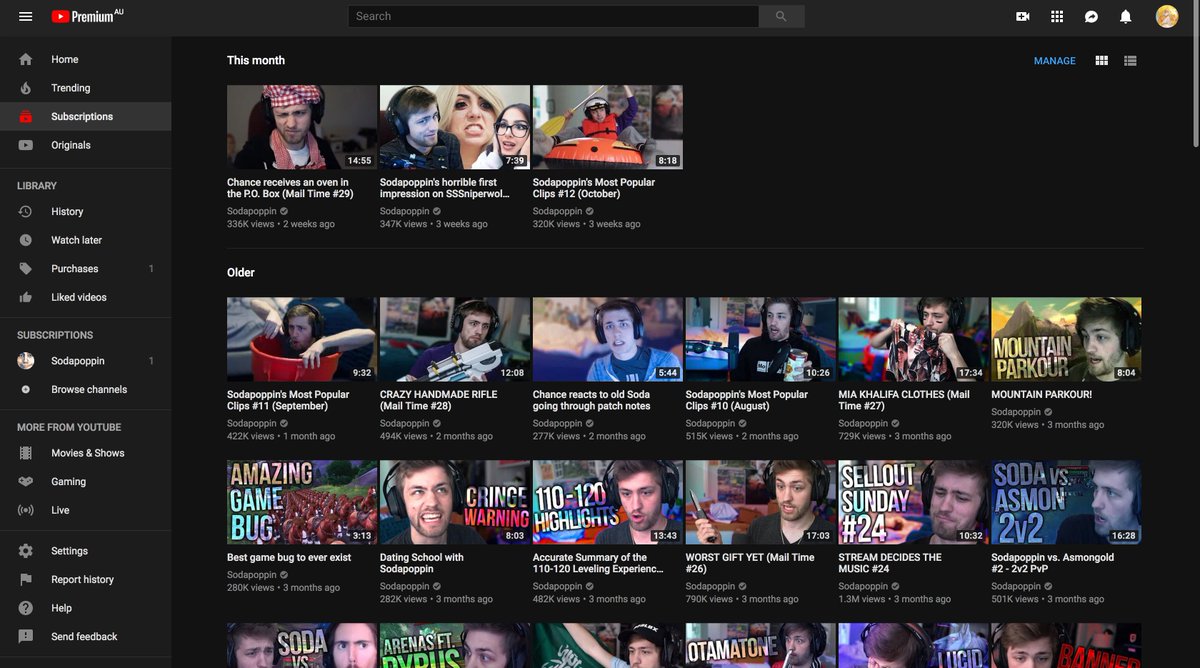
Task: Click the 'This month' section heading
Action: click(x=256, y=61)
